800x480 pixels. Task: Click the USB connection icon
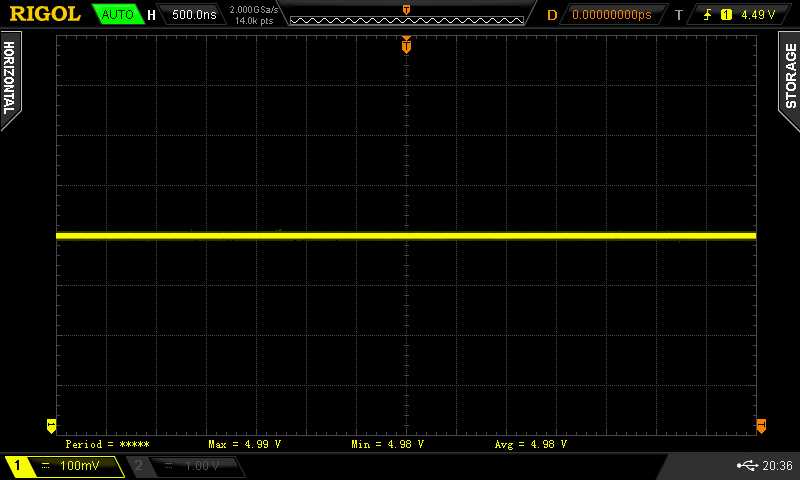747,465
